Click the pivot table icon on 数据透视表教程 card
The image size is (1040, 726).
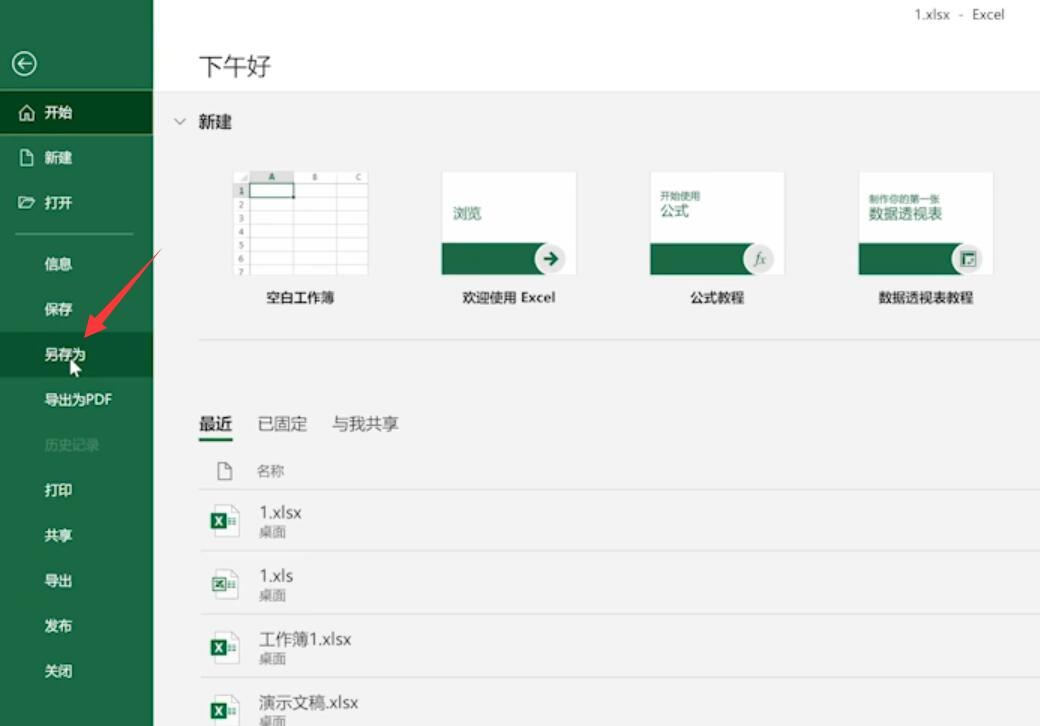tap(968, 259)
